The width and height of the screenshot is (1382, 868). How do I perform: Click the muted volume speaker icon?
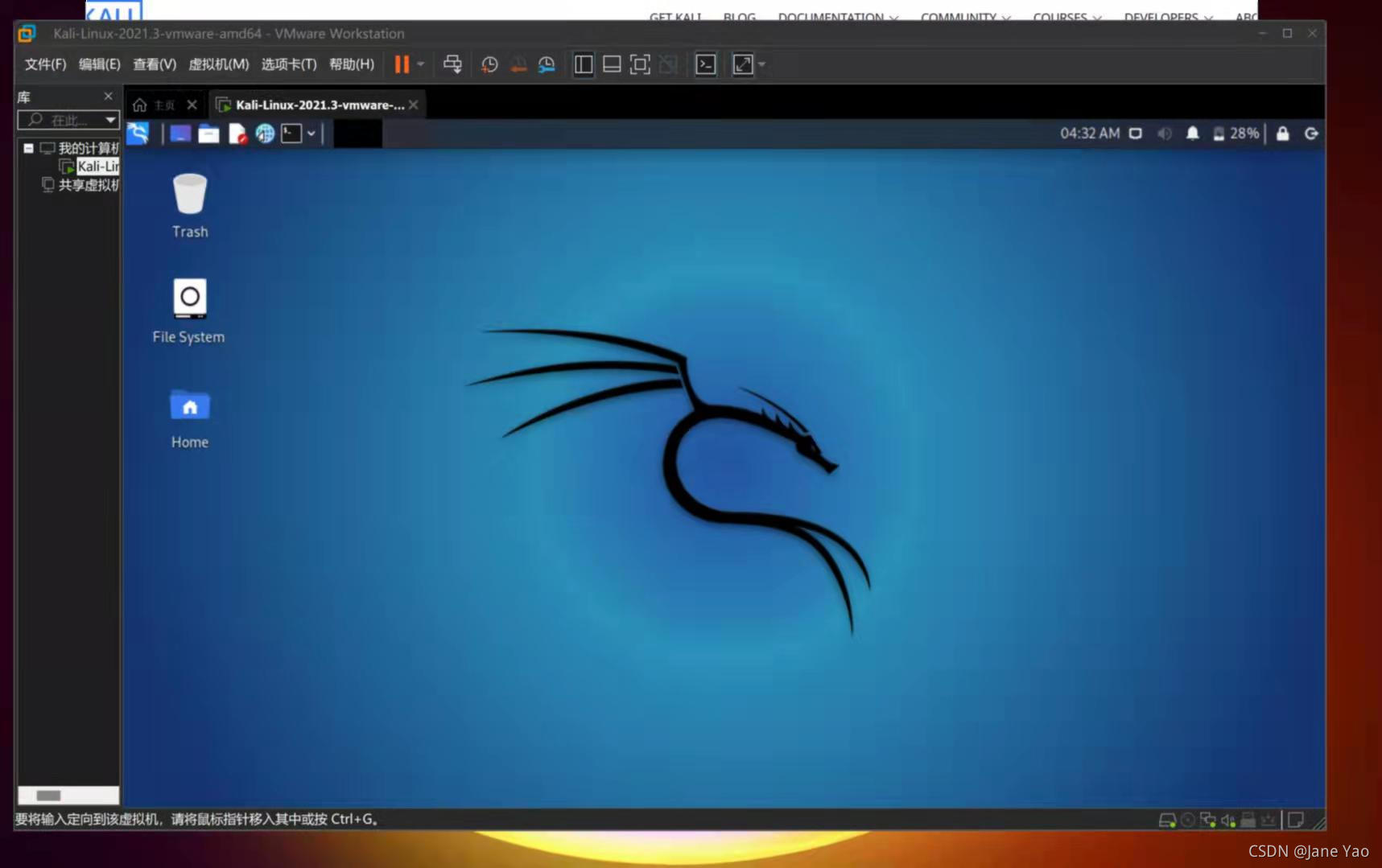[1164, 134]
